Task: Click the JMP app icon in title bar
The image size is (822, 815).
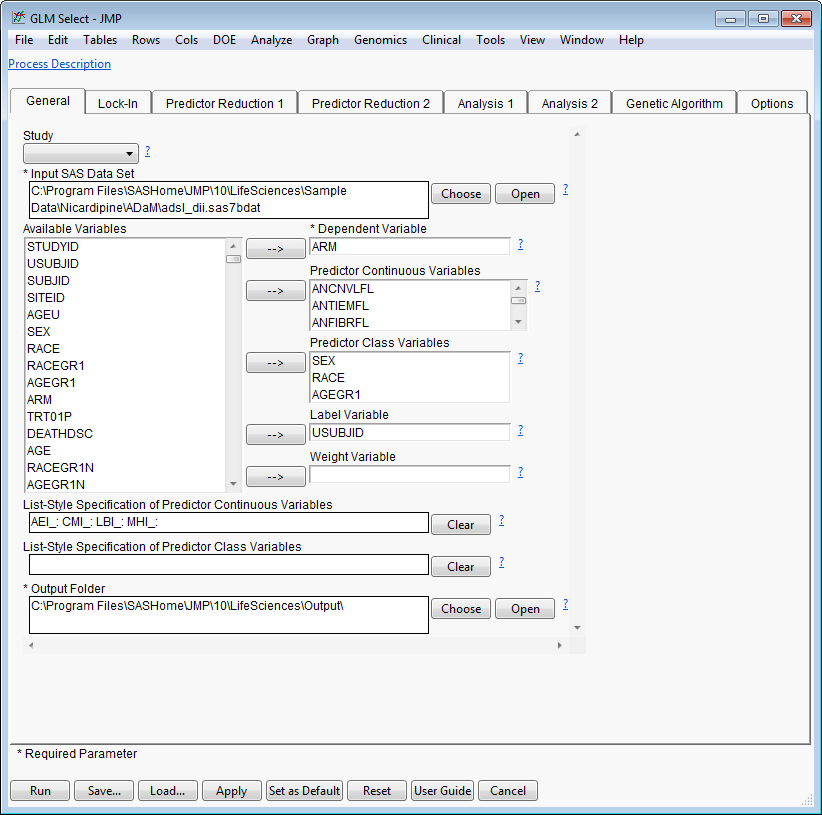Action: tap(18, 18)
